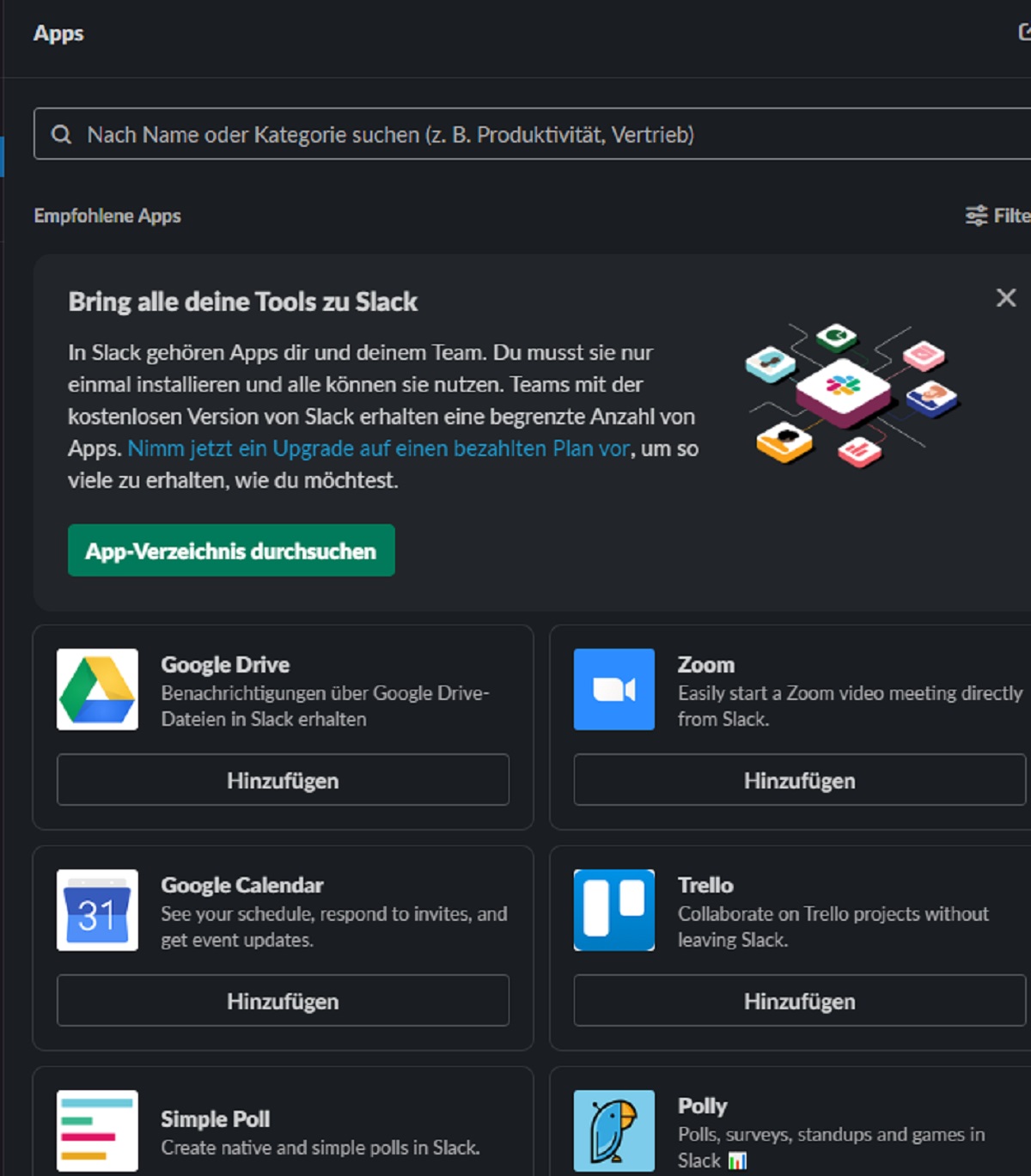1031x1176 pixels.
Task: Click the Polly title
Action: click(x=703, y=1106)
